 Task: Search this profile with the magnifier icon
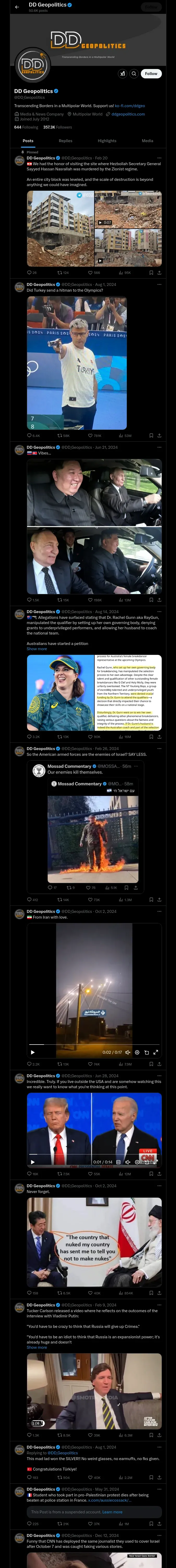tap(134, 74)
